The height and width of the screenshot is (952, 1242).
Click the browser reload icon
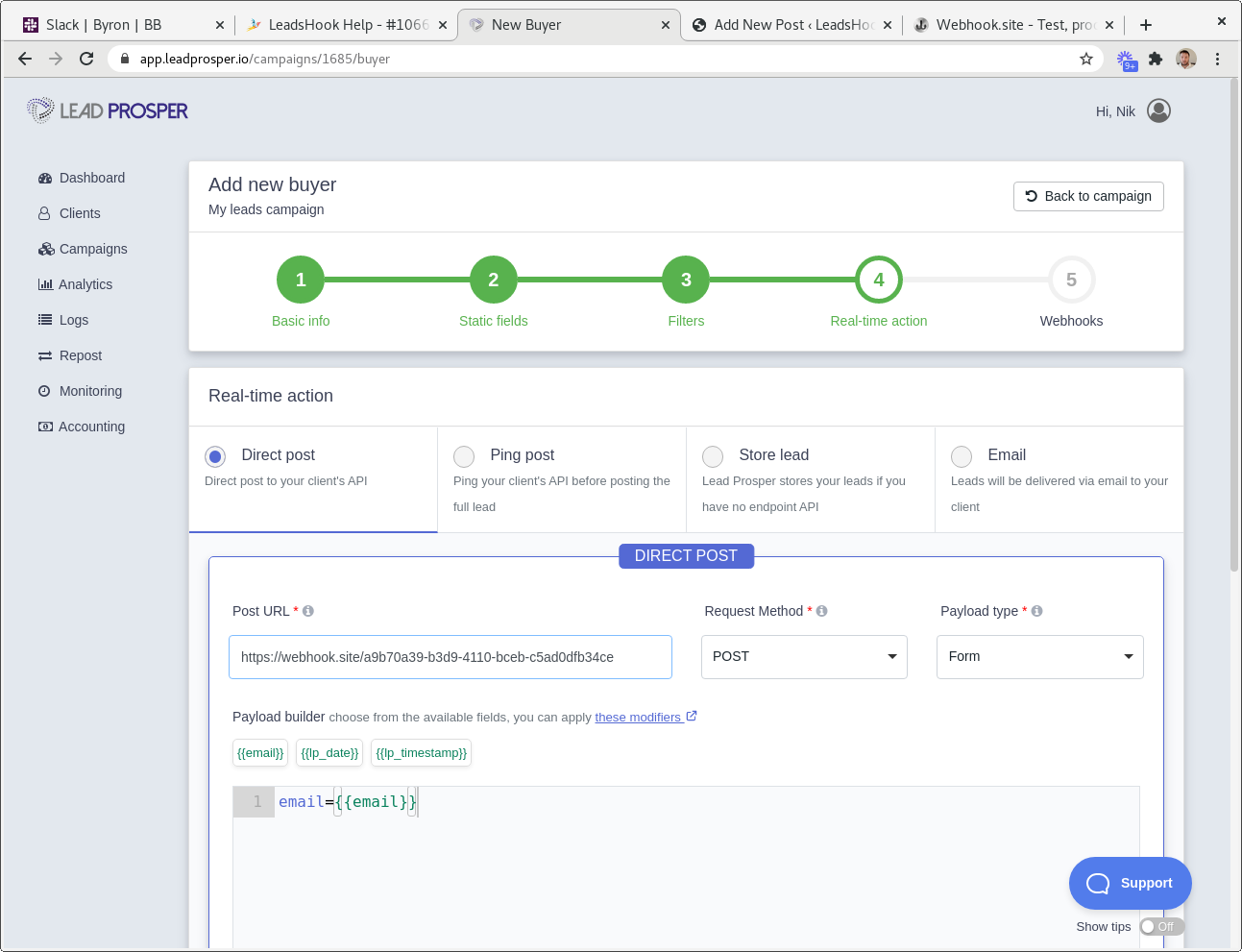coord(86,59)
